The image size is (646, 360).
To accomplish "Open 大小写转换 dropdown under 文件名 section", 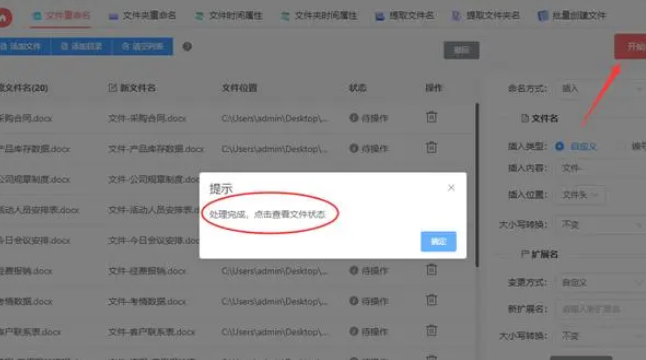I will tap(601, 225).
